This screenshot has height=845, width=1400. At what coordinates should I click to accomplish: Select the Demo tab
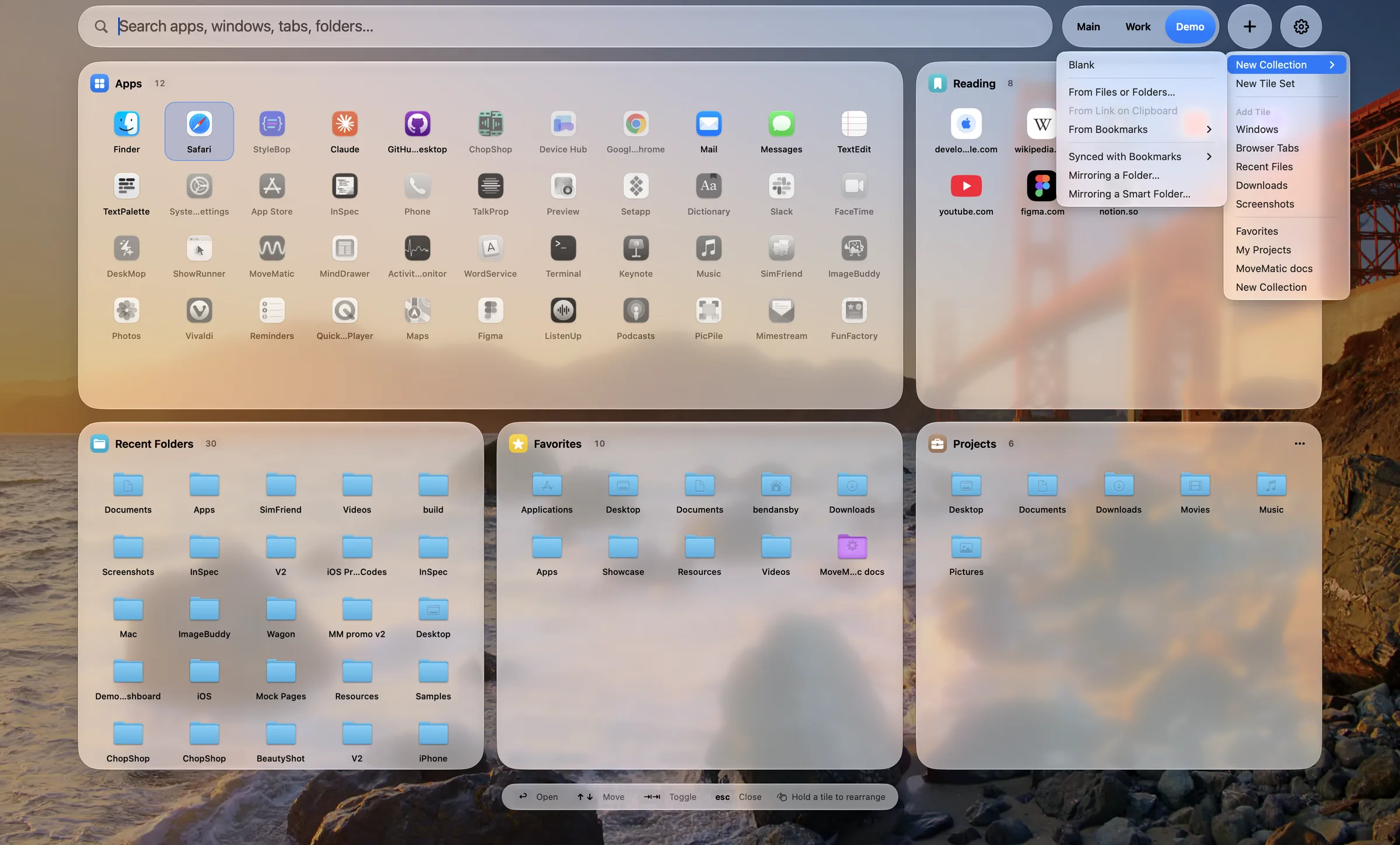click(x=1190, y=26)
